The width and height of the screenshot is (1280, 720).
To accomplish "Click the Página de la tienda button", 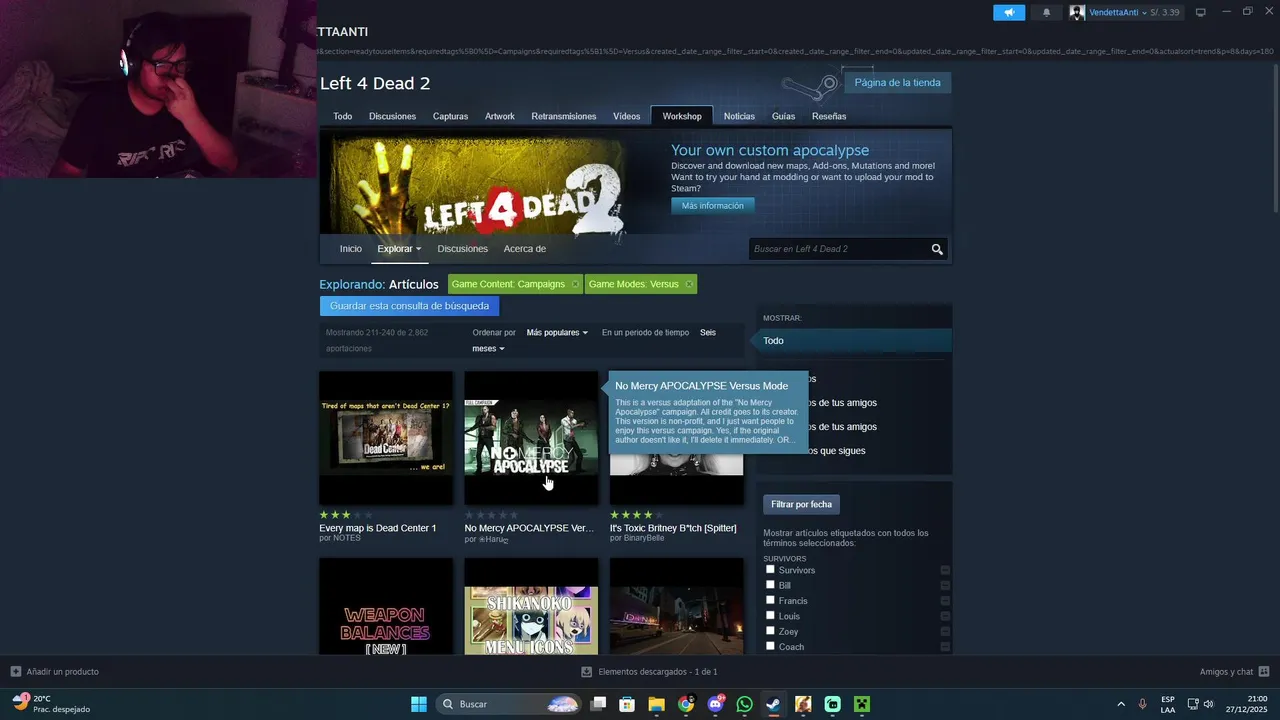I will 897,83.
